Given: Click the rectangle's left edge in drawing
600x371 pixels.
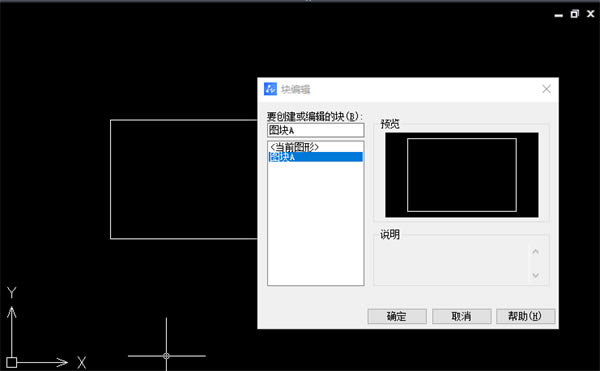Looking at the screenshot, I should point(111,179).
